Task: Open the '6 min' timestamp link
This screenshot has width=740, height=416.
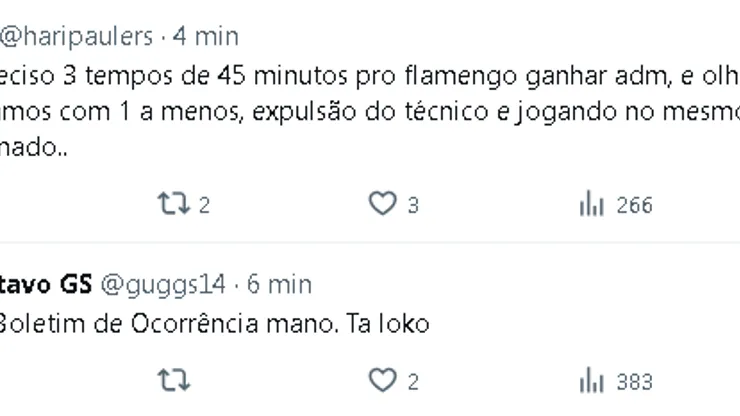Action: click(x=279, y=284)
